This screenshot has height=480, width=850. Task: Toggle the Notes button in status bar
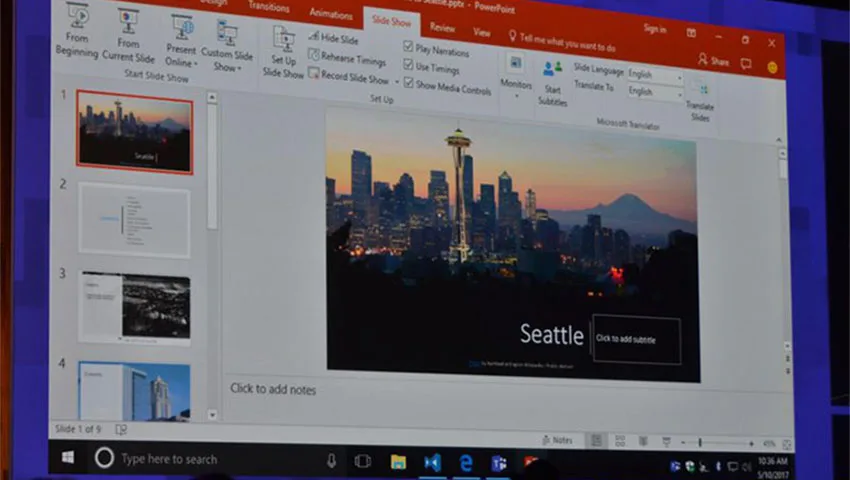(x=557, y=440)
